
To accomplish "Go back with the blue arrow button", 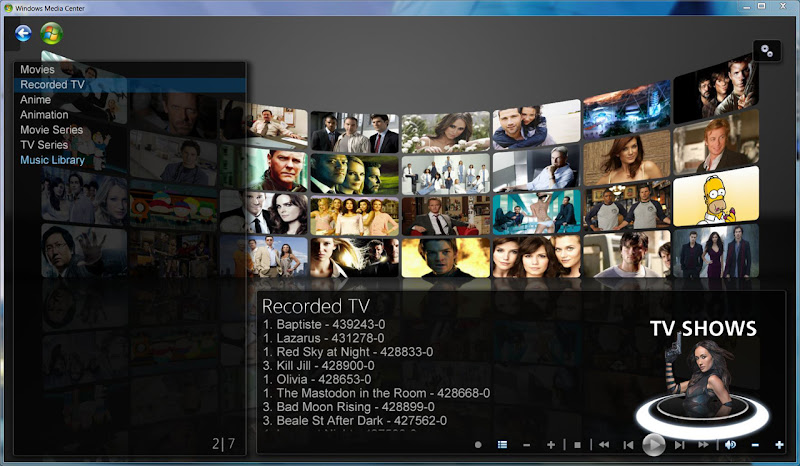I will 23,34.
